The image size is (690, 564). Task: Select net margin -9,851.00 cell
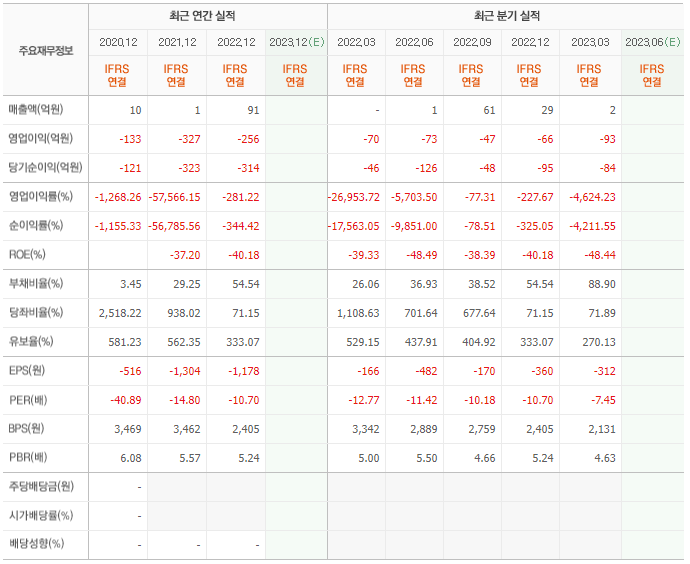click(414, 226)
